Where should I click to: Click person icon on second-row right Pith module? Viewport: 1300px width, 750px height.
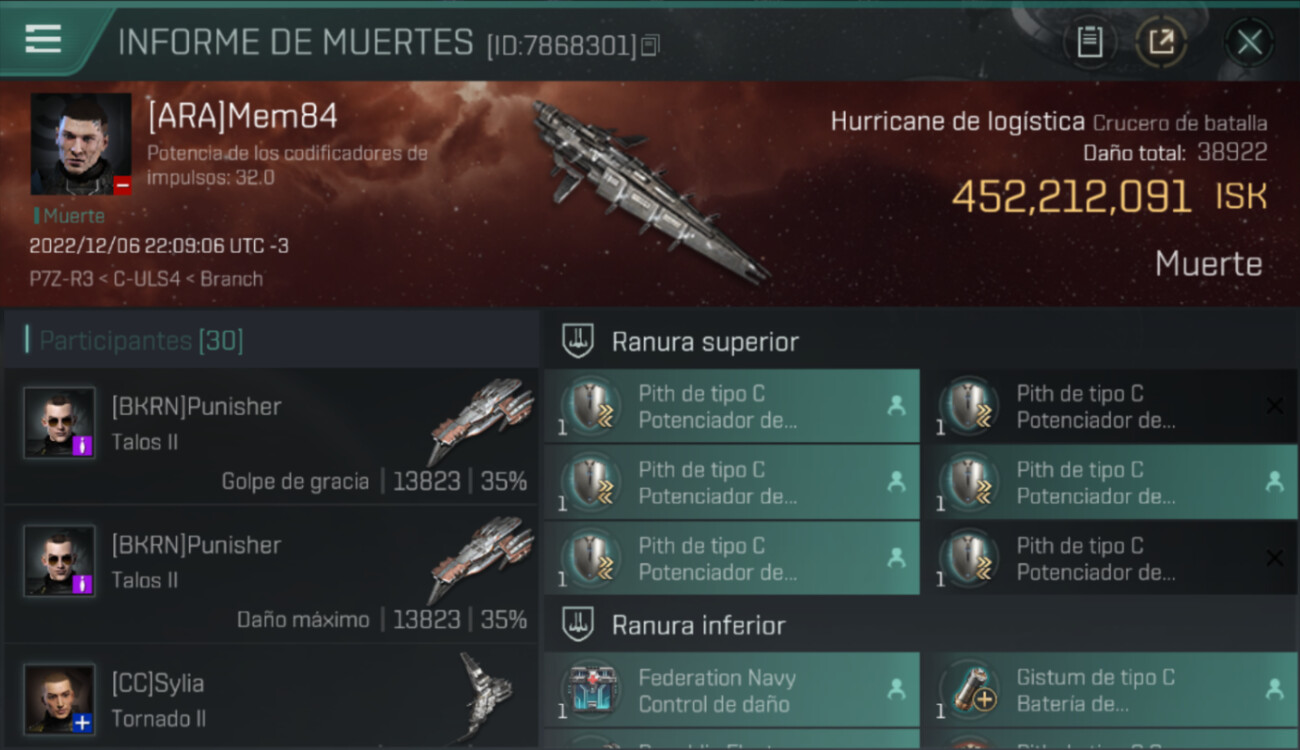1274,482
